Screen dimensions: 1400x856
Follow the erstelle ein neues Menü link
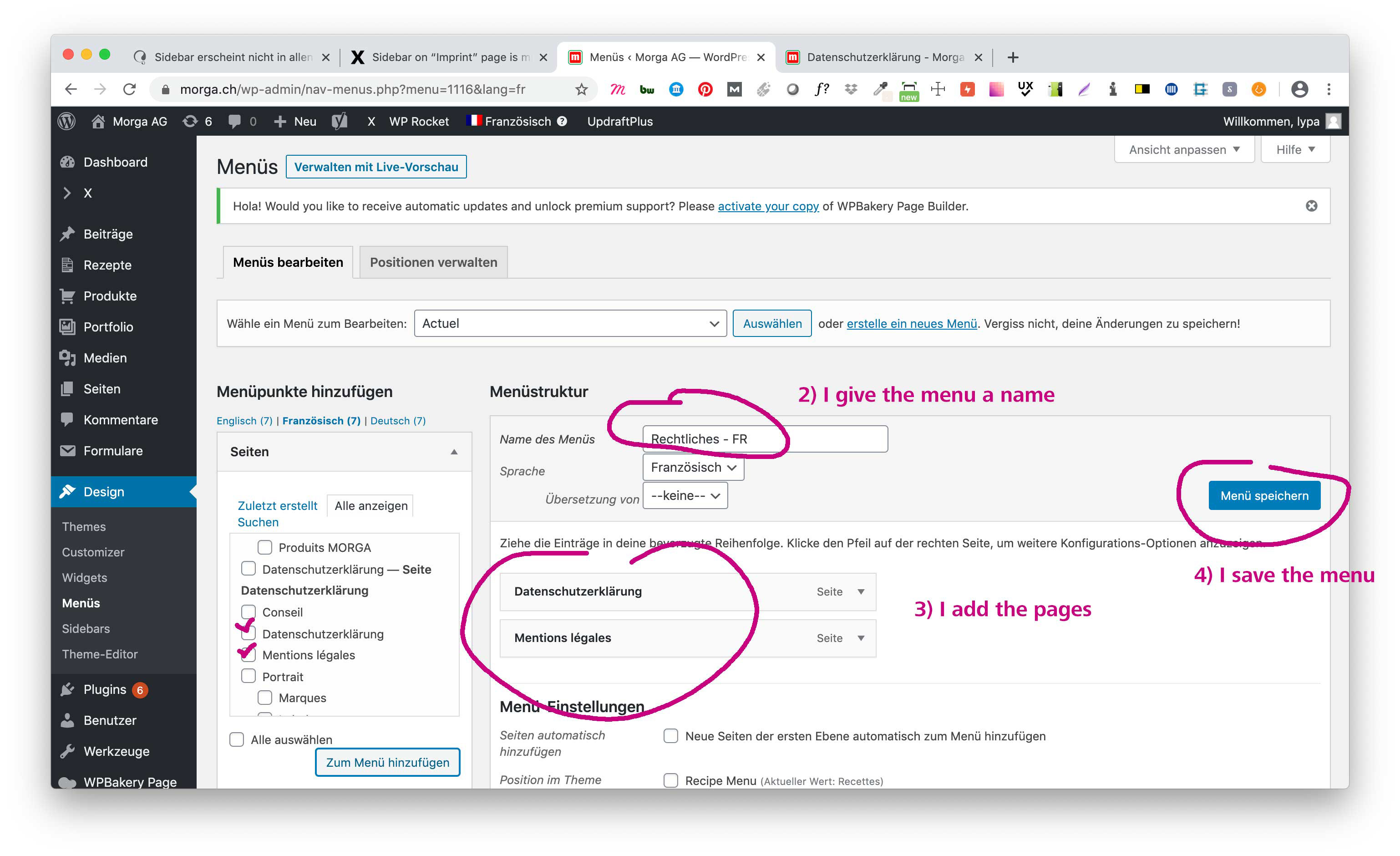click(911, 323)
